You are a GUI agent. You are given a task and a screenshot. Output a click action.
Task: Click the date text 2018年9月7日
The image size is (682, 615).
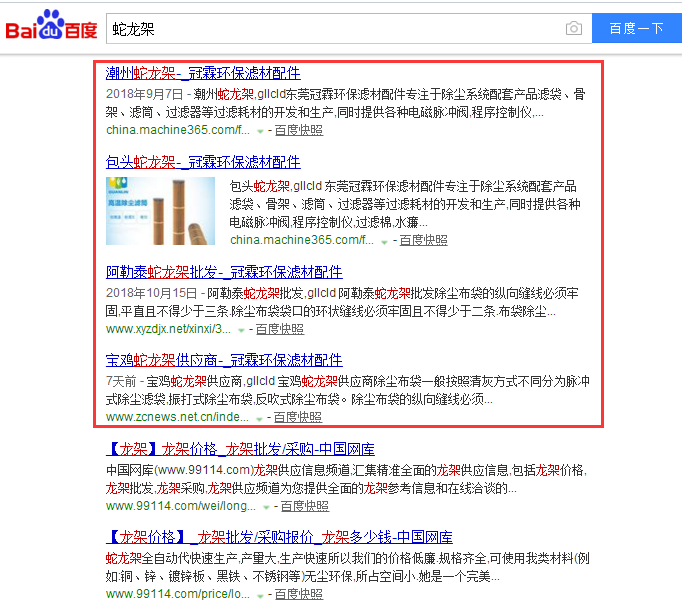[144, 94]
